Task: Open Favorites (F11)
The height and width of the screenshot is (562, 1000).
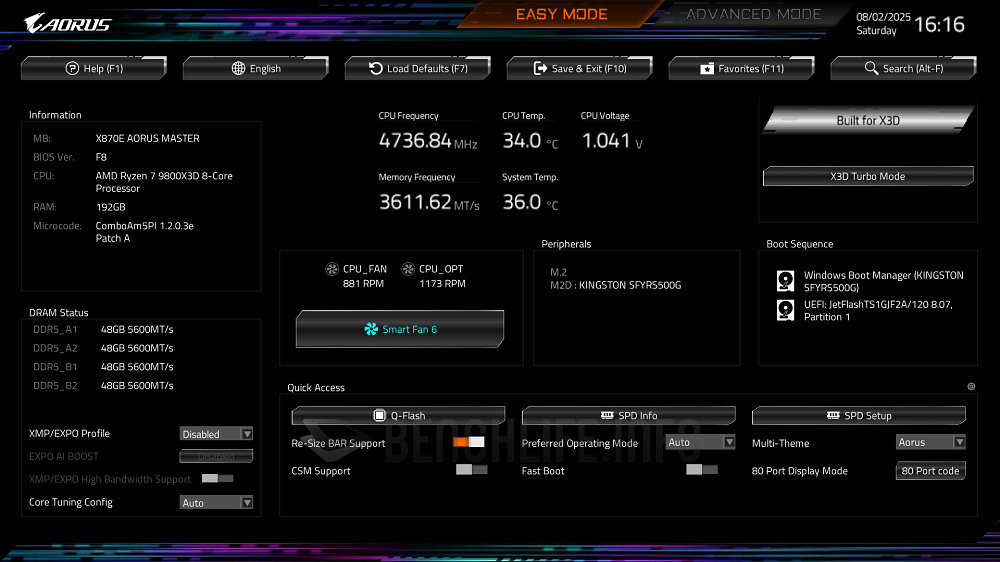Action: pyautogui.click(x=742, y=68)
